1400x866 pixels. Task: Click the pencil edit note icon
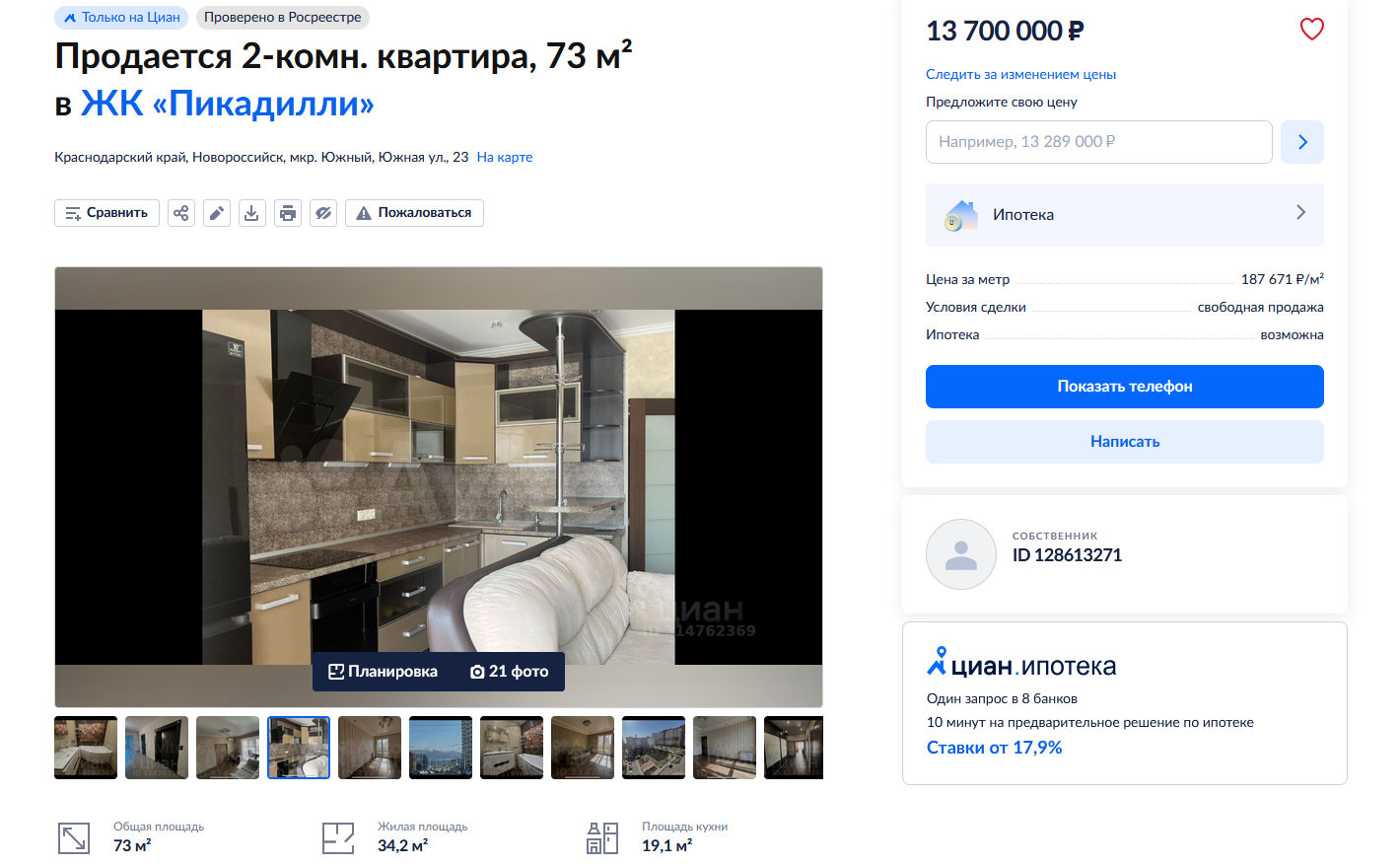[217, 213]
